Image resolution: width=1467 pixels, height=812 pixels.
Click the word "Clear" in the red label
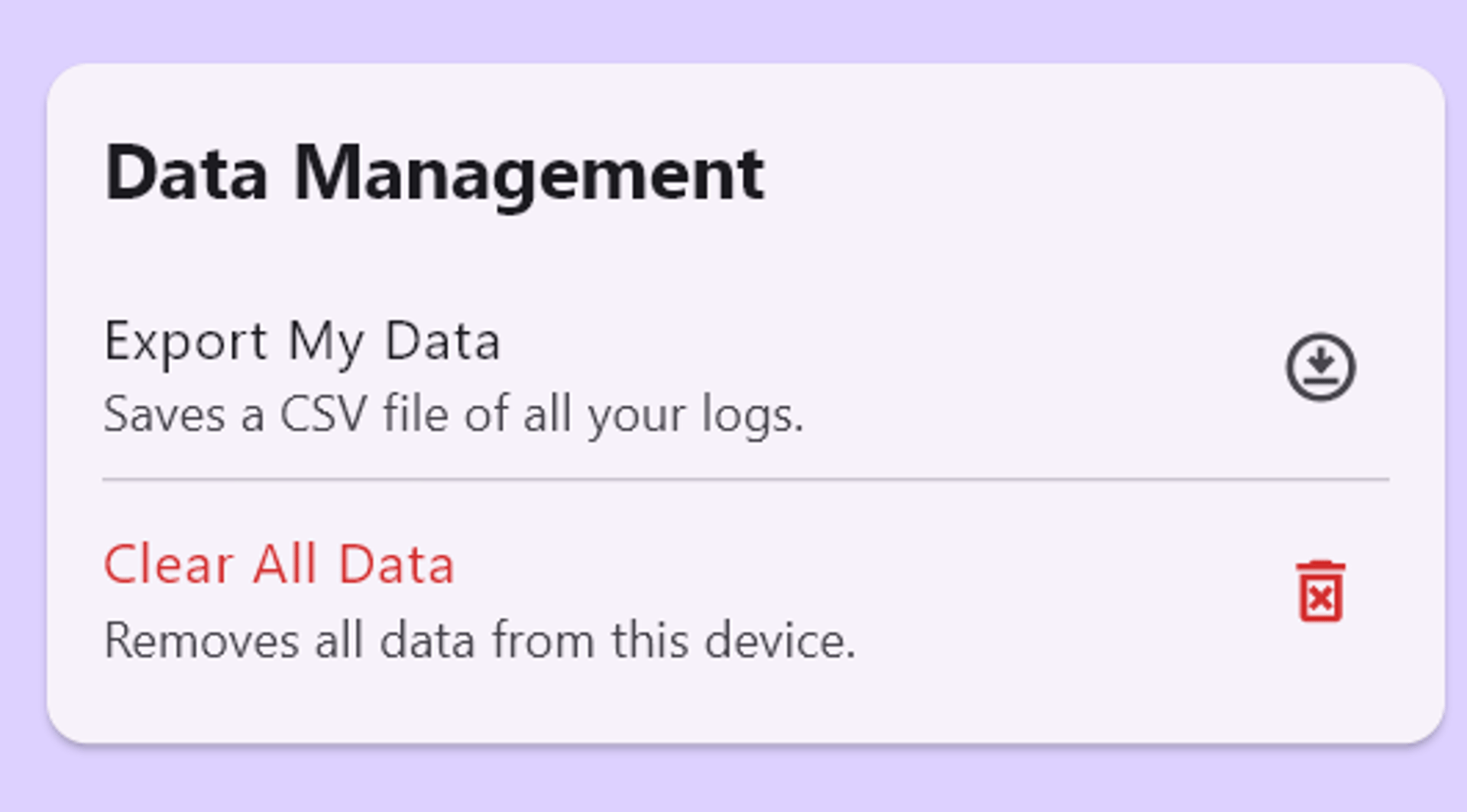click(168, 565)
